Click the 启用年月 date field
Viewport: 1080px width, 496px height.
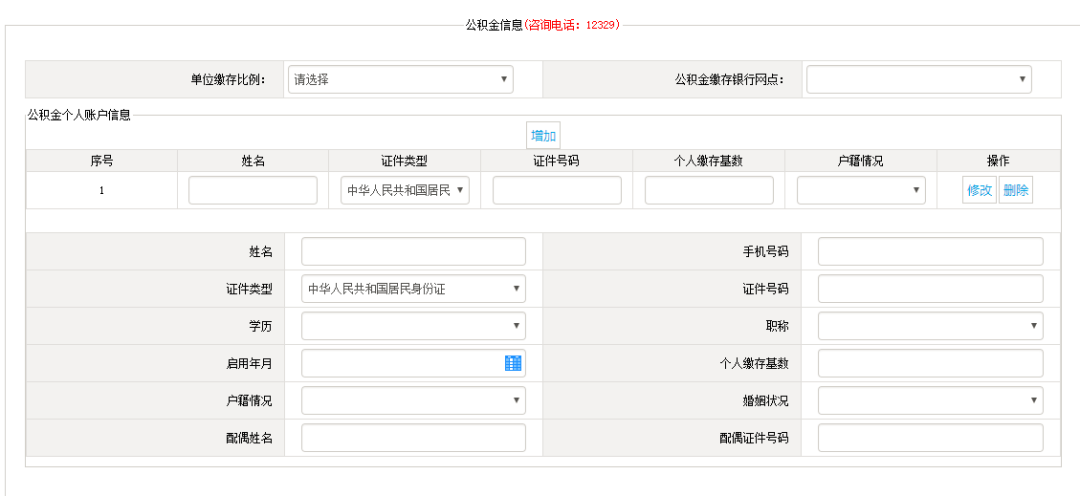413,363
